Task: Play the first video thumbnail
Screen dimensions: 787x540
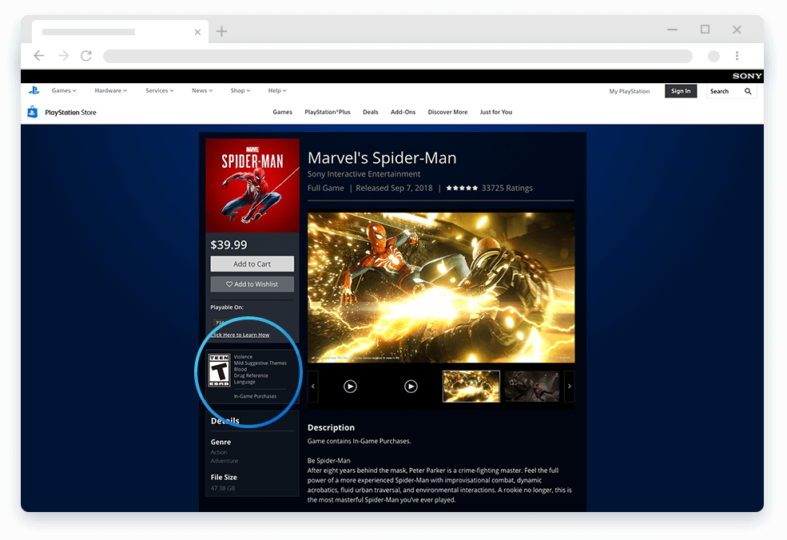Action: click(x=350, y=386)
